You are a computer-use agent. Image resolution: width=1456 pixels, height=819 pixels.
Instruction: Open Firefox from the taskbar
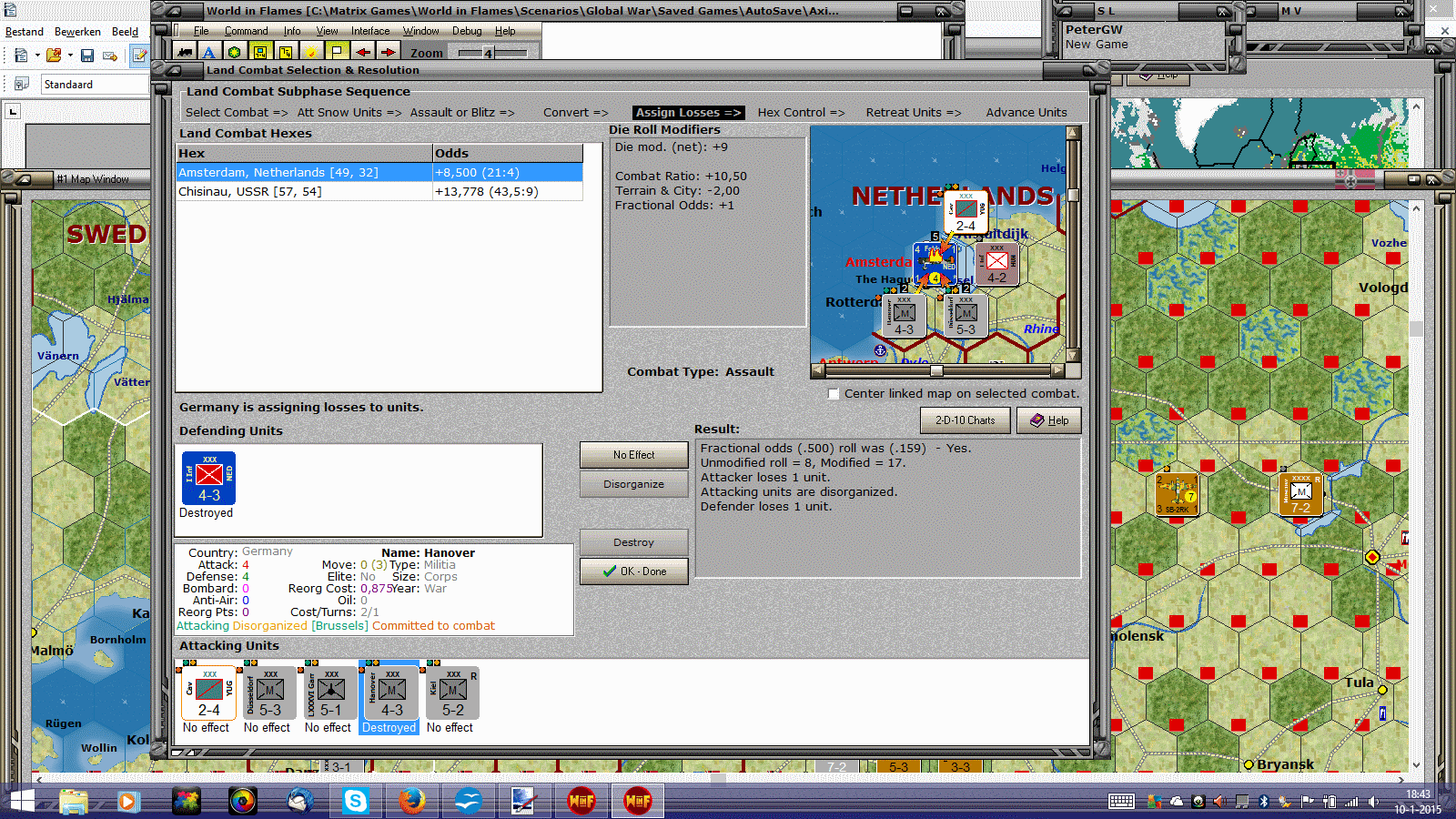tap(411, 801)
